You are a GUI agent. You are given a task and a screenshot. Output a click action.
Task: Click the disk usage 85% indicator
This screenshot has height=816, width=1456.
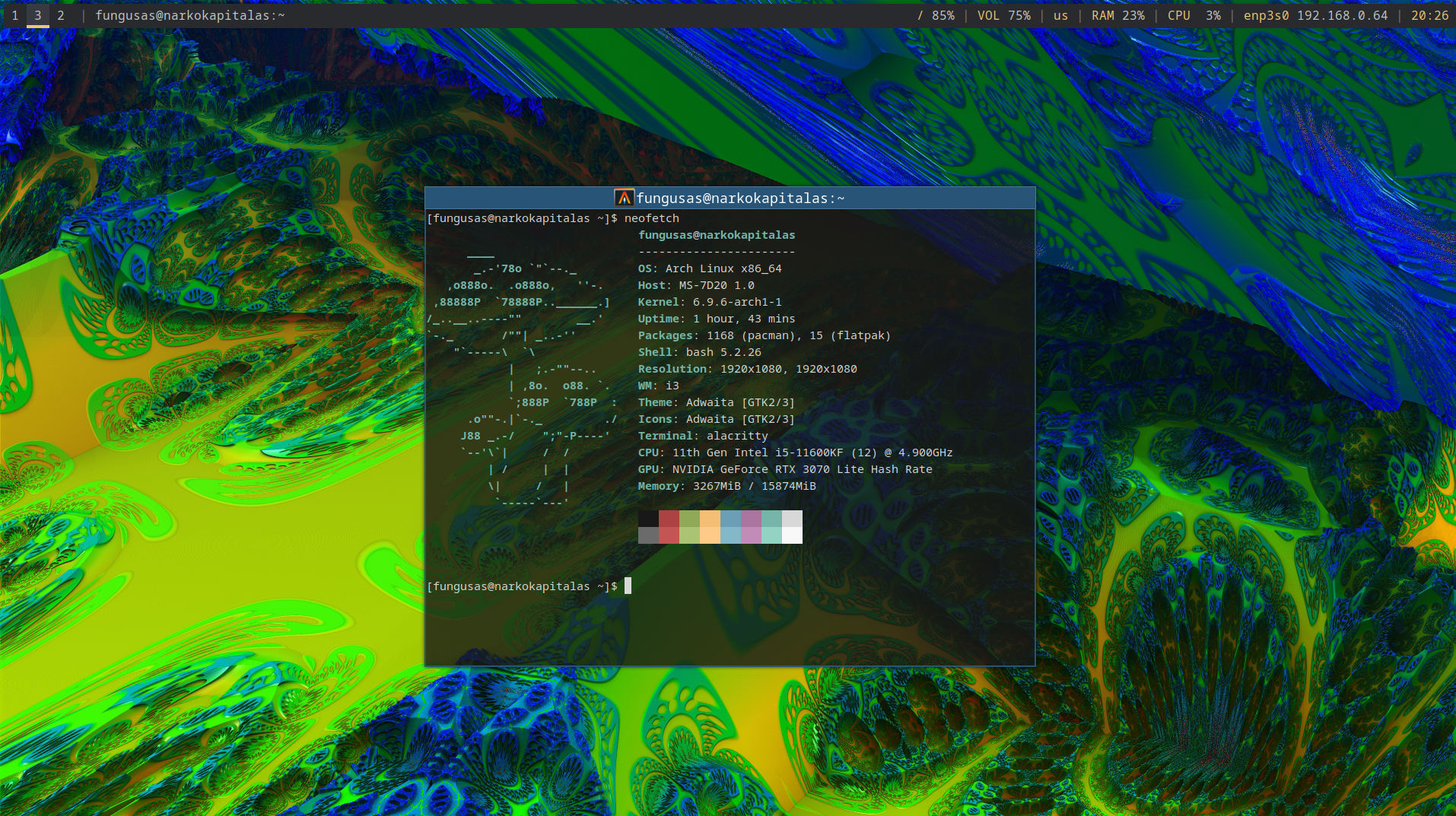coord(936,15)
